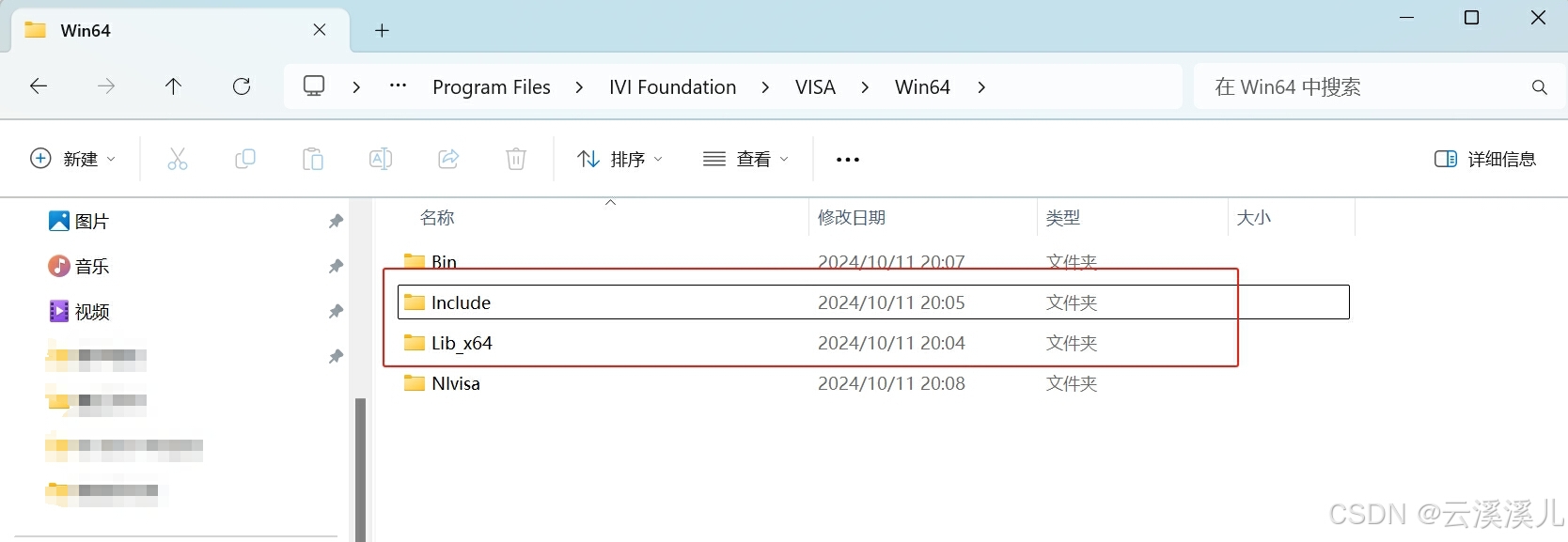
Task: Toggle the 详细信息 details pane
Action: [1485, 159]
